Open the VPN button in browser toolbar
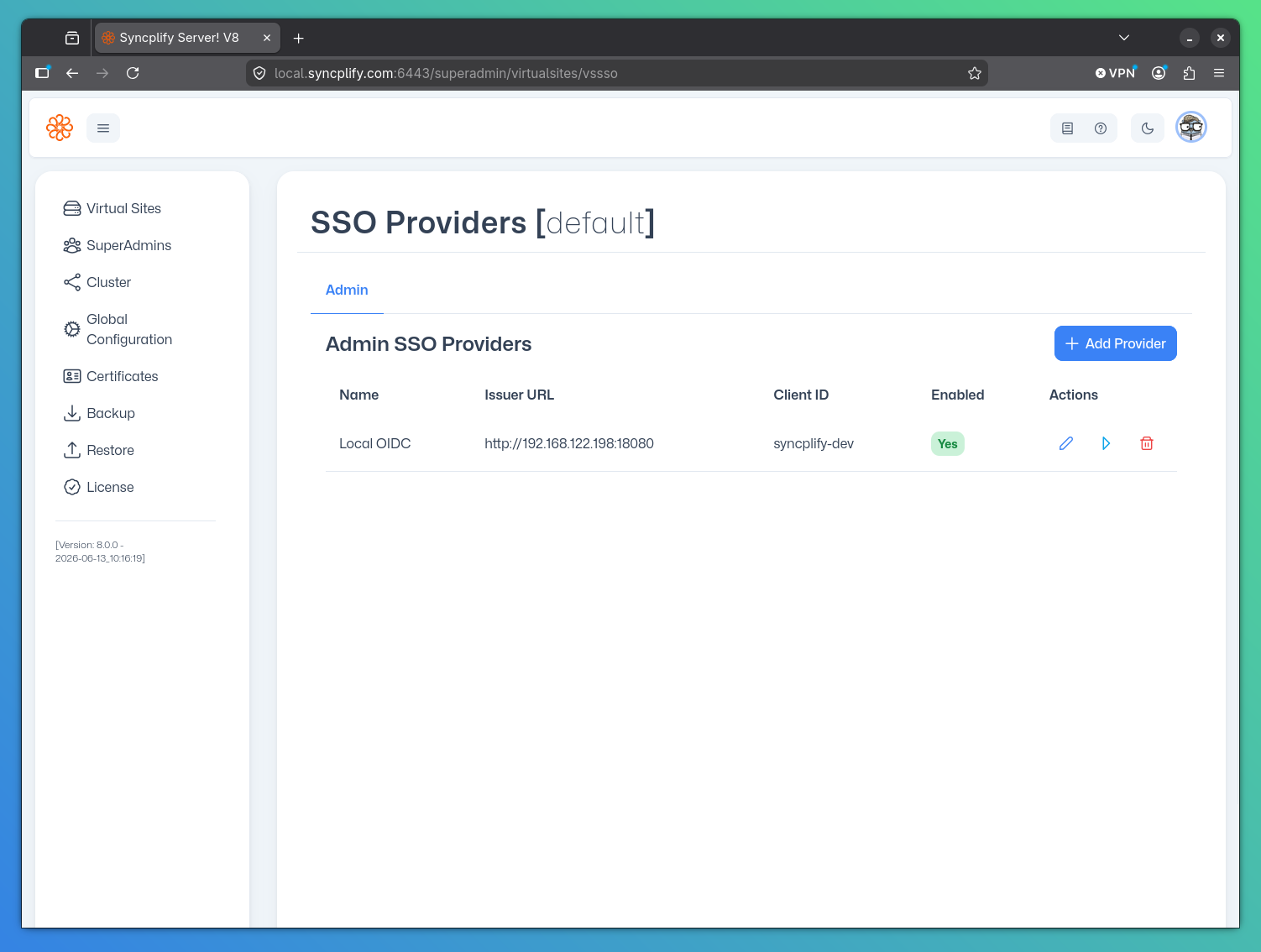1261x952 pixels. pyautogui.click(x=1115, y=73)
